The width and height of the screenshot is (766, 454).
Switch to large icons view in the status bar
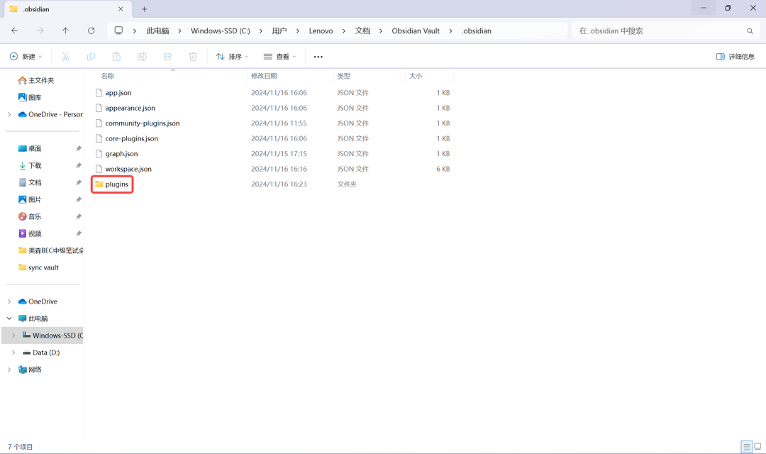click(758, 446)
